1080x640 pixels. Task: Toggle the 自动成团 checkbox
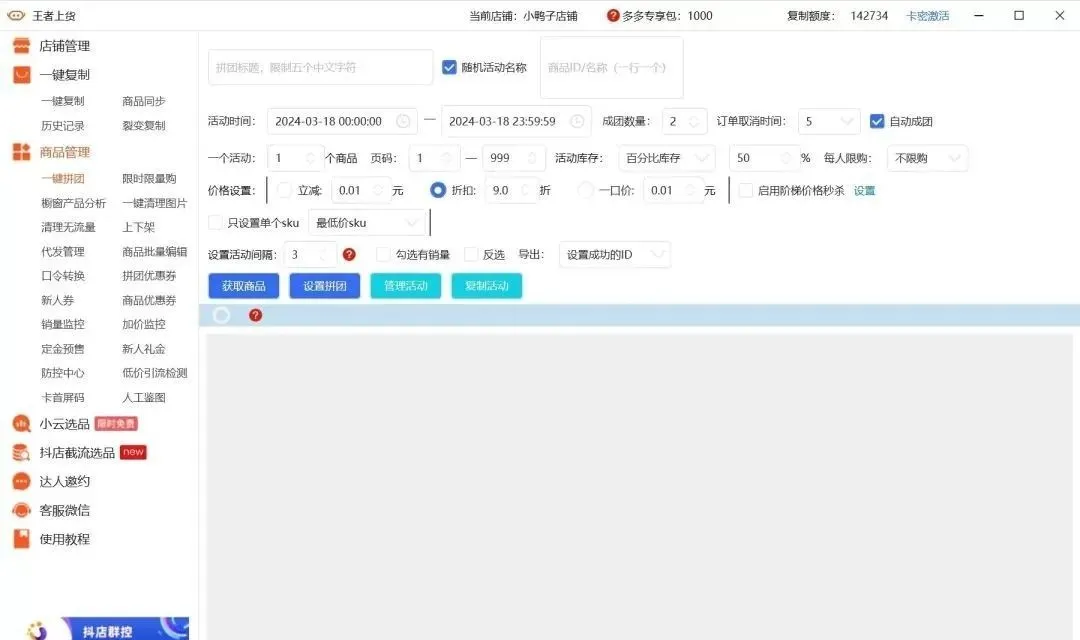coord(877,121)
